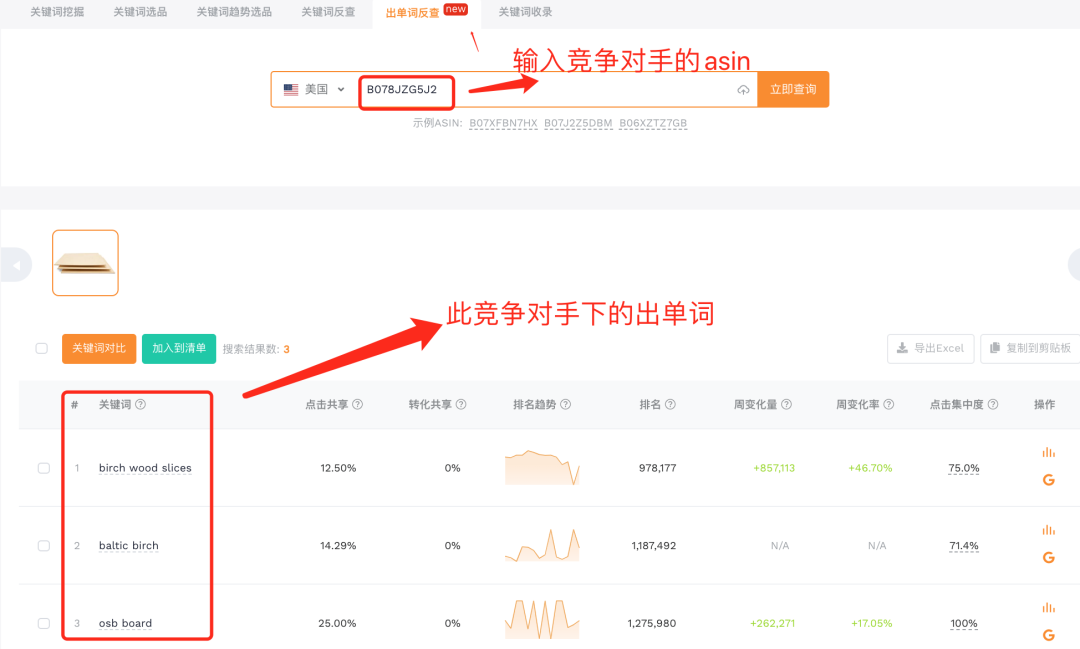Screen dimensions: 1080x649
Task: Open the help icon next to 点击共享 header
Action: click(358, 404)
